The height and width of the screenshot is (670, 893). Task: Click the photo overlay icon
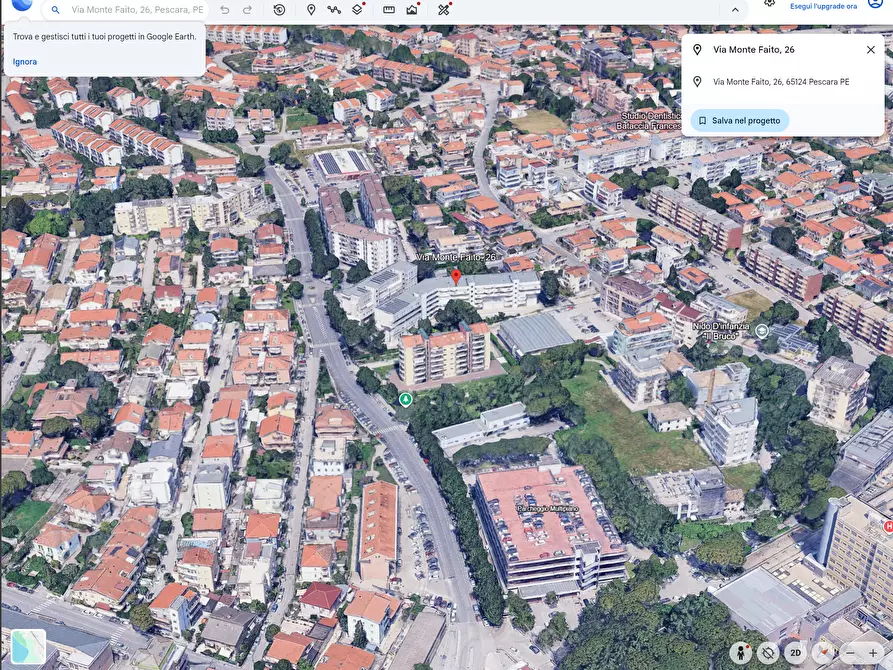coord(412,8)
